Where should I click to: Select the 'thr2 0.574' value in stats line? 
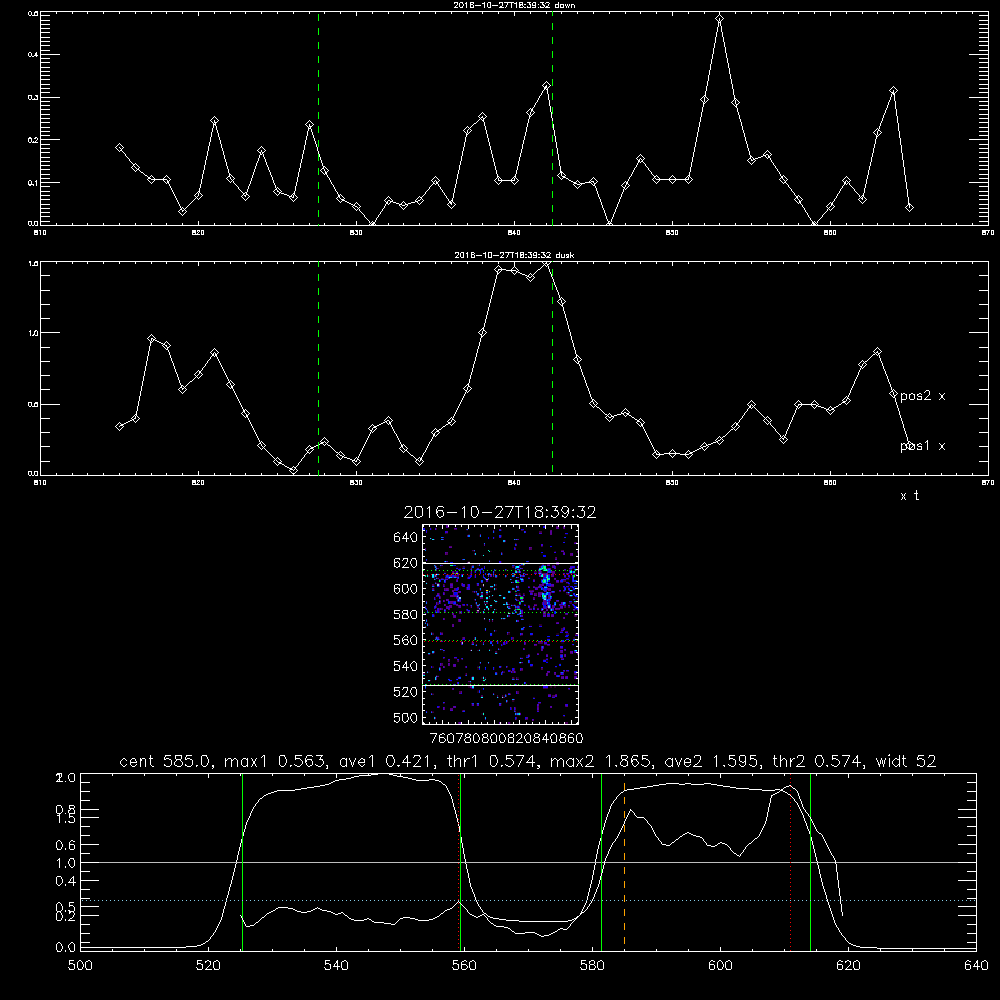(x=821, y=761)
